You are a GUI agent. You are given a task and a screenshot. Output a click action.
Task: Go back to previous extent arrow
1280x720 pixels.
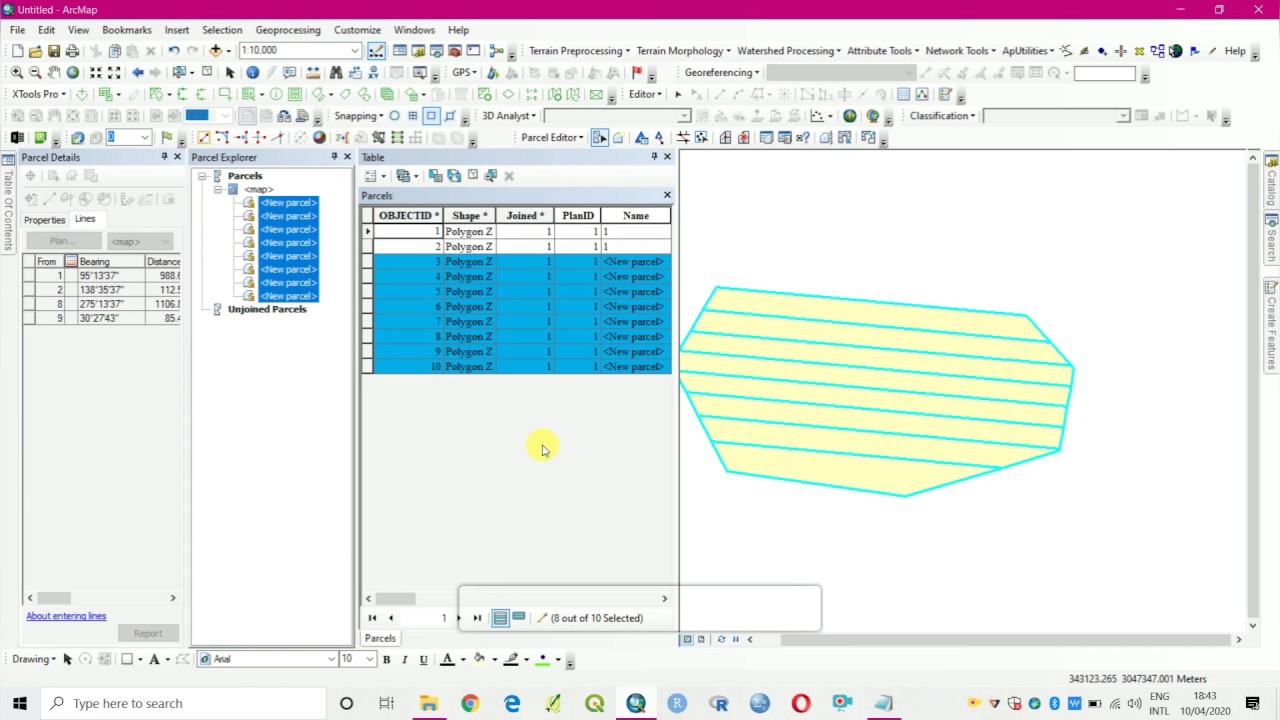[137, 73]
